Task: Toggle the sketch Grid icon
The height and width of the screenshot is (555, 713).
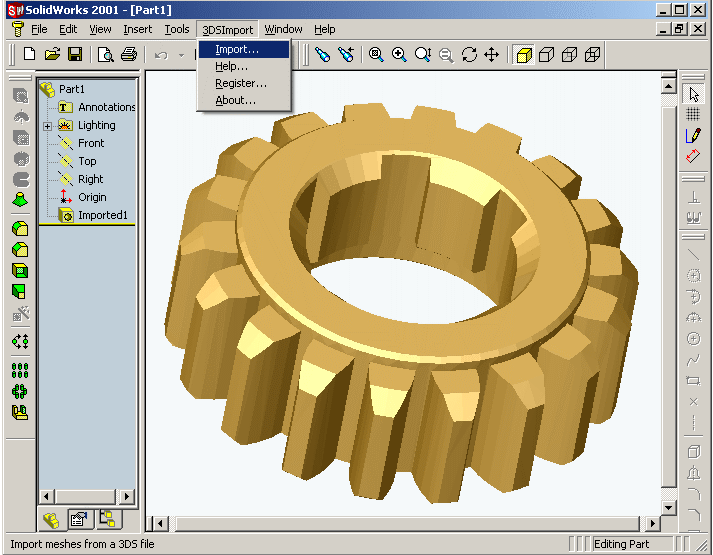Action: 693,114
